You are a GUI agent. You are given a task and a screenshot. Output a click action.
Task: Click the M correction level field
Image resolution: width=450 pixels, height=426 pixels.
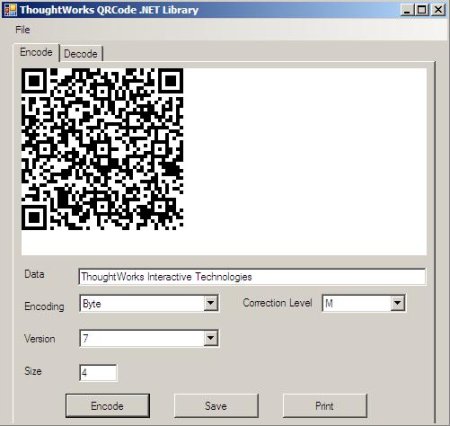[x=357, y=303]
